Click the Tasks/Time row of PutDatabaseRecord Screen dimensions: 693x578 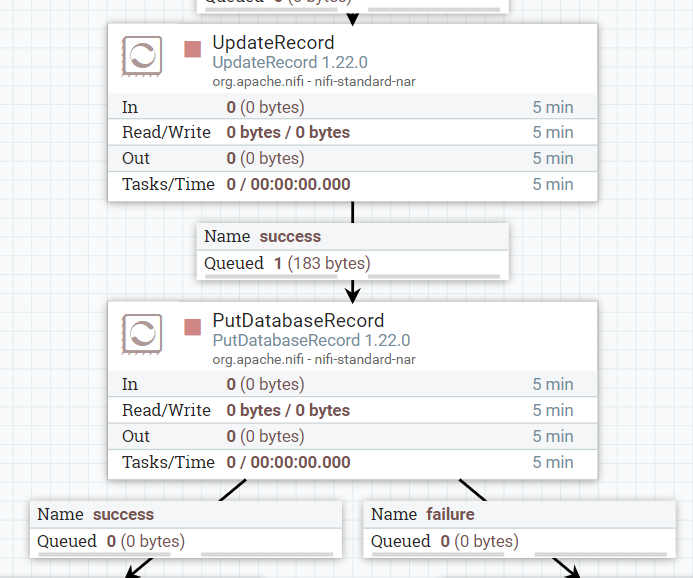[x=353, y=462]
